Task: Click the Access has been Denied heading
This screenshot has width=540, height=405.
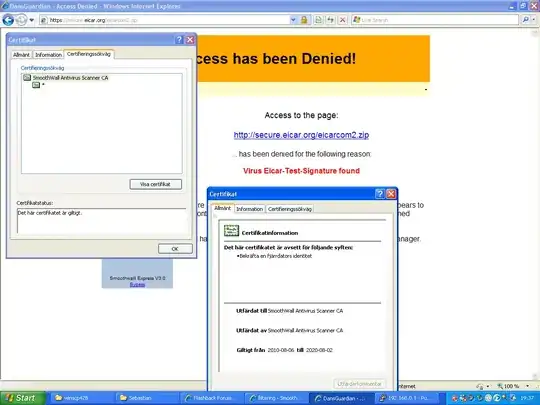Action: (277, 58)
